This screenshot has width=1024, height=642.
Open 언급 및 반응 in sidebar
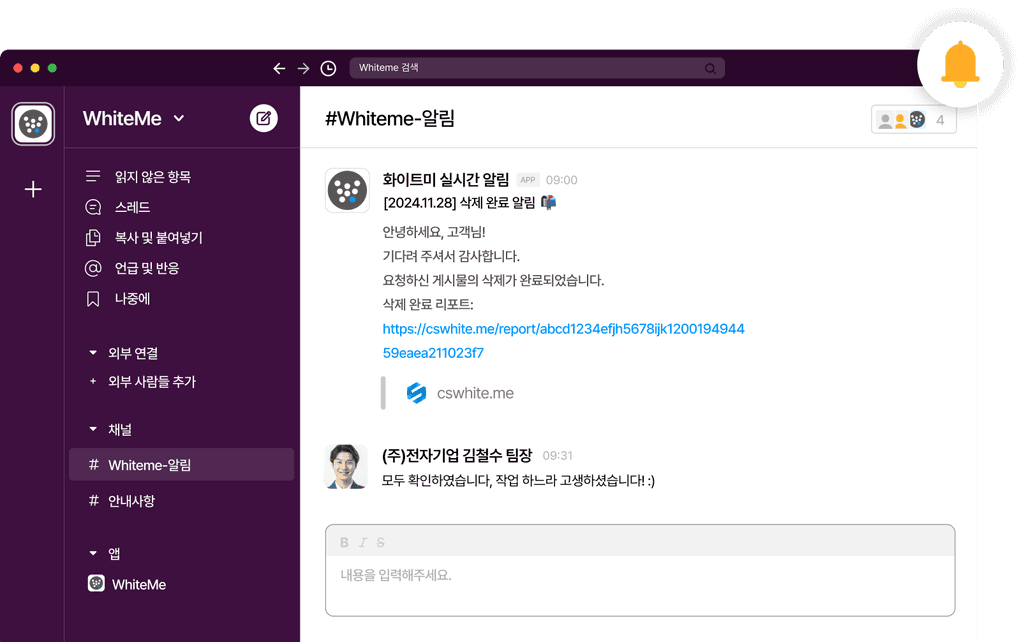[132, 268]
